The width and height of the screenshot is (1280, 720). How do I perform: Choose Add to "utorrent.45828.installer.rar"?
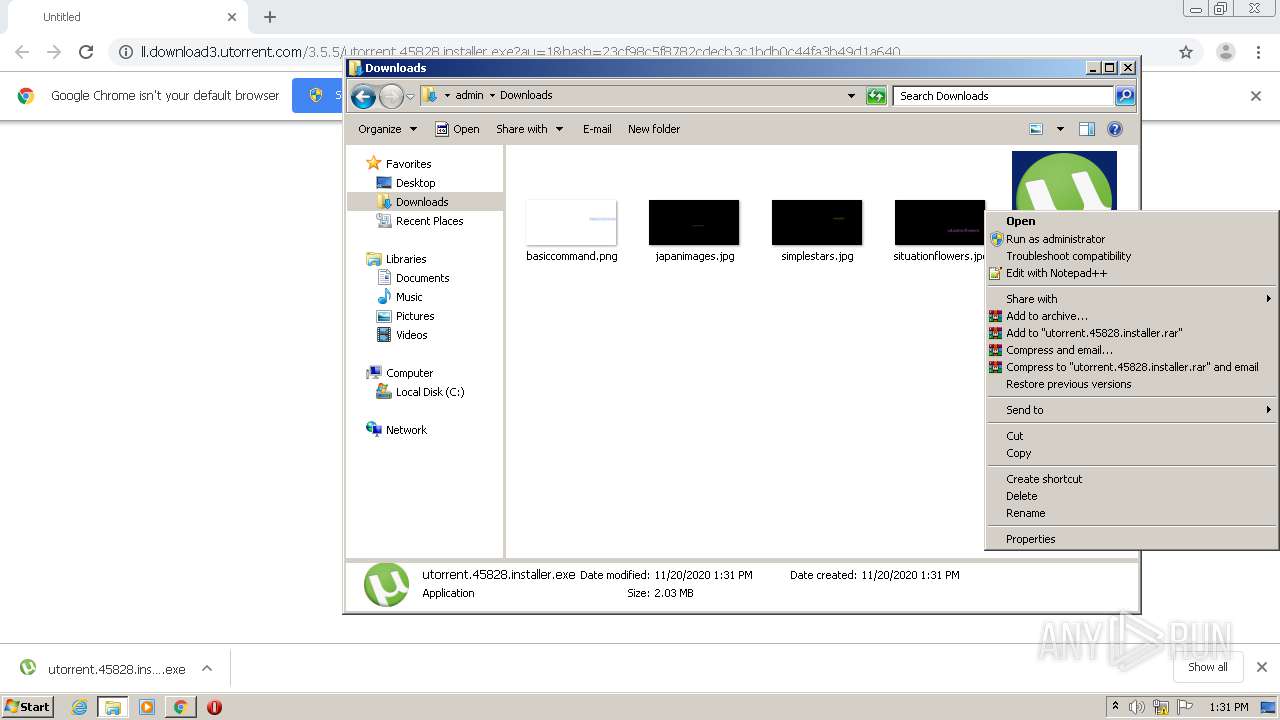(1131, 333)
